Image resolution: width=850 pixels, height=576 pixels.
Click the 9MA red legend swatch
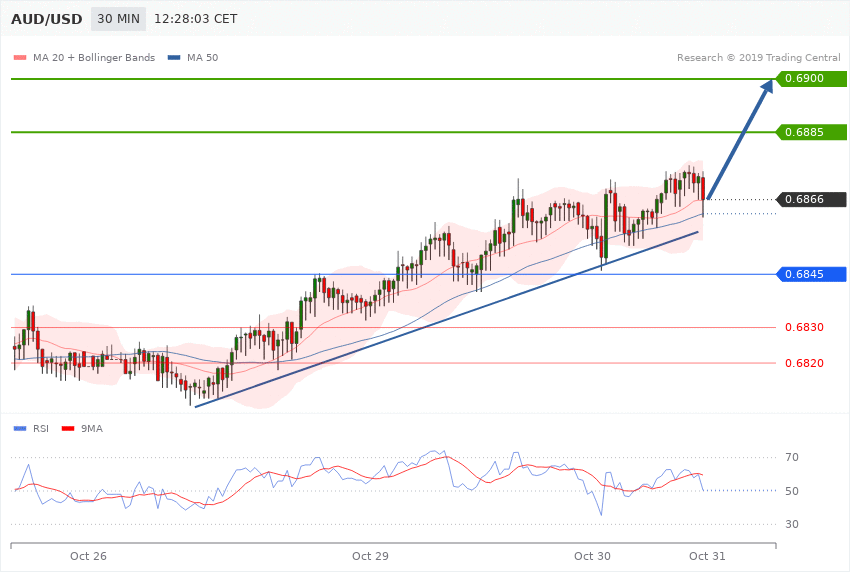pyautogui.click(x=68, y=429)
